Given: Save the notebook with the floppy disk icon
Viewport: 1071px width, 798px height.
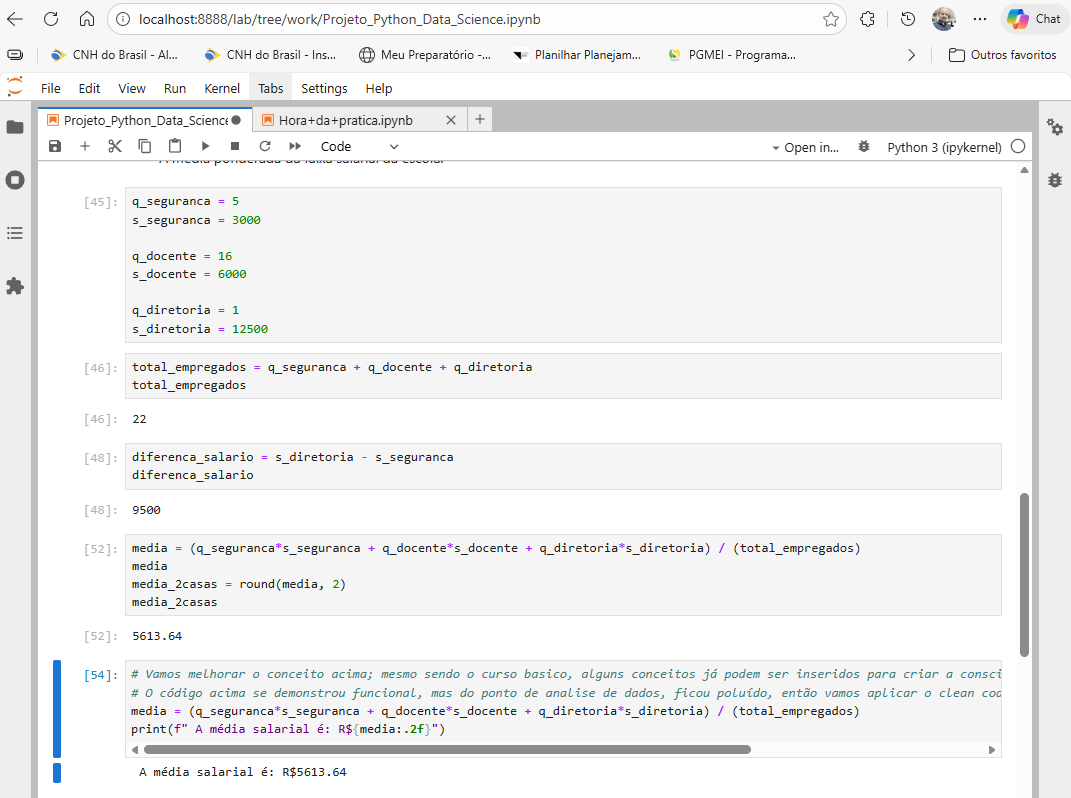Looking at the screenshot, I should click(55, 146).
